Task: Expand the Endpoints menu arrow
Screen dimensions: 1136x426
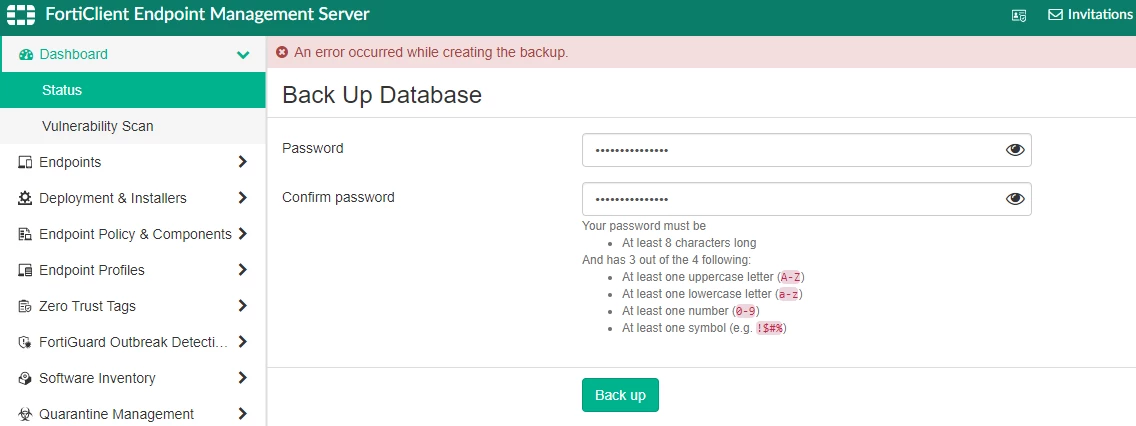Action: [243, 162]
